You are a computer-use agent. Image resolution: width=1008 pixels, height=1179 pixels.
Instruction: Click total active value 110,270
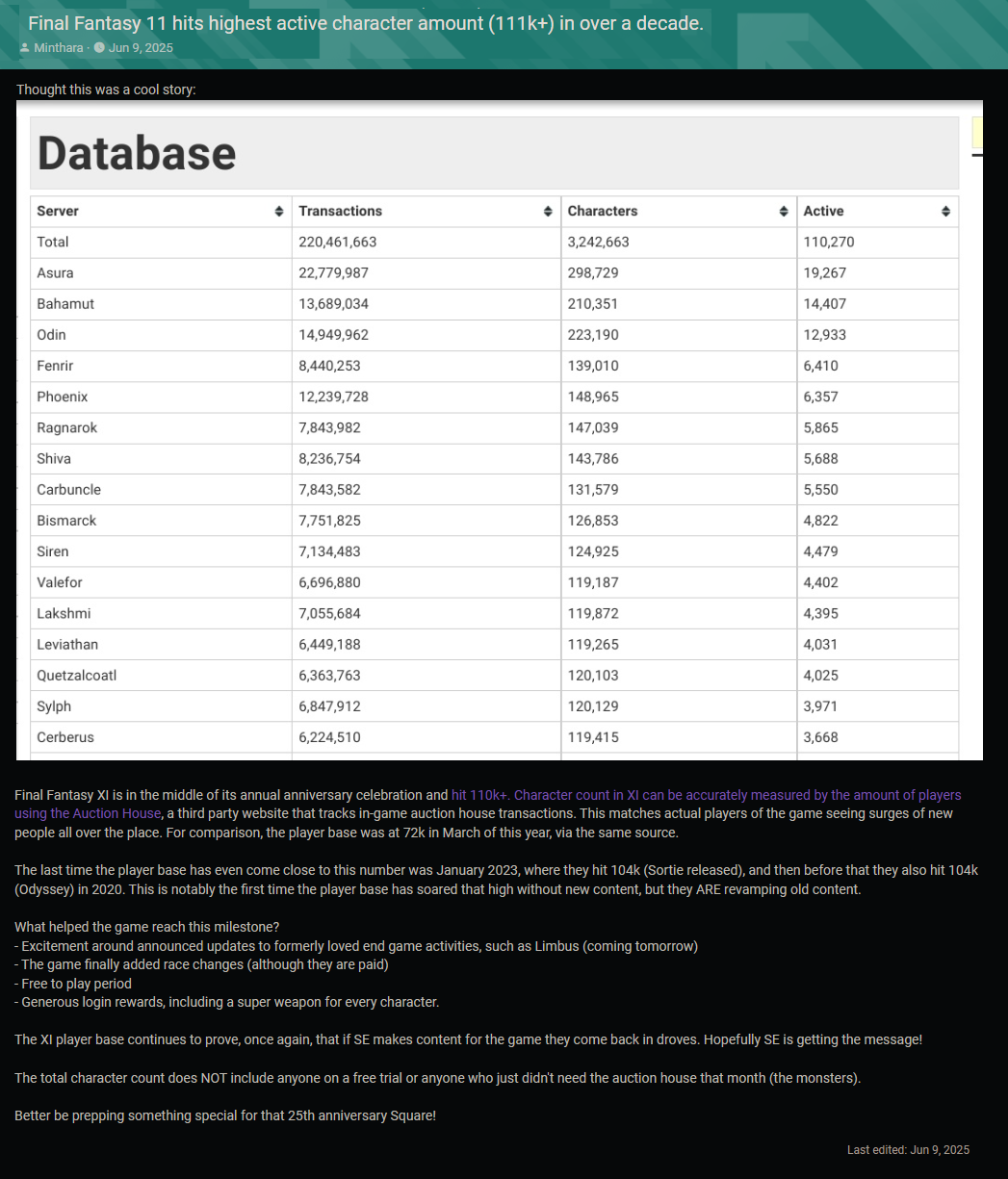tap(829, 242)
